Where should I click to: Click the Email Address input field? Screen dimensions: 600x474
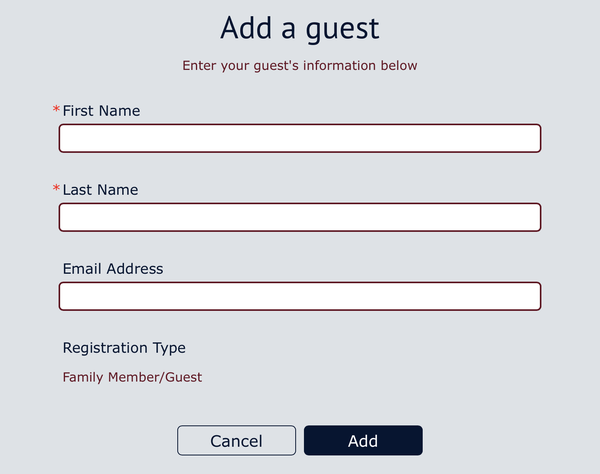(300, 296)
